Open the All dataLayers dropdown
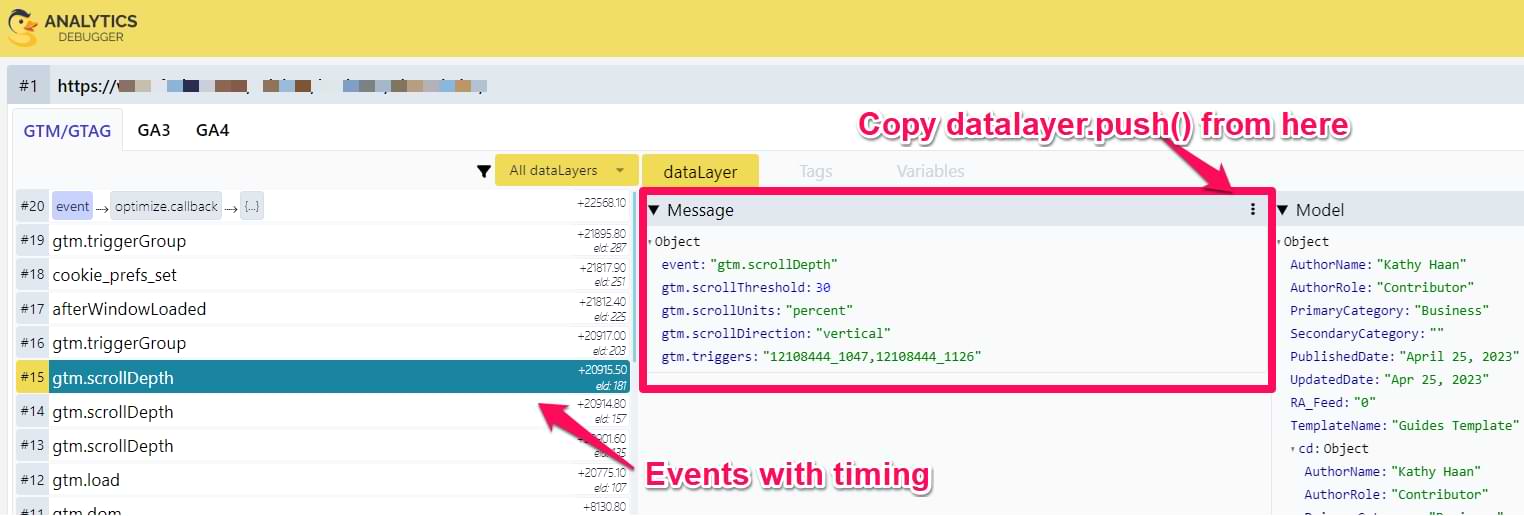 click(566, 171)
